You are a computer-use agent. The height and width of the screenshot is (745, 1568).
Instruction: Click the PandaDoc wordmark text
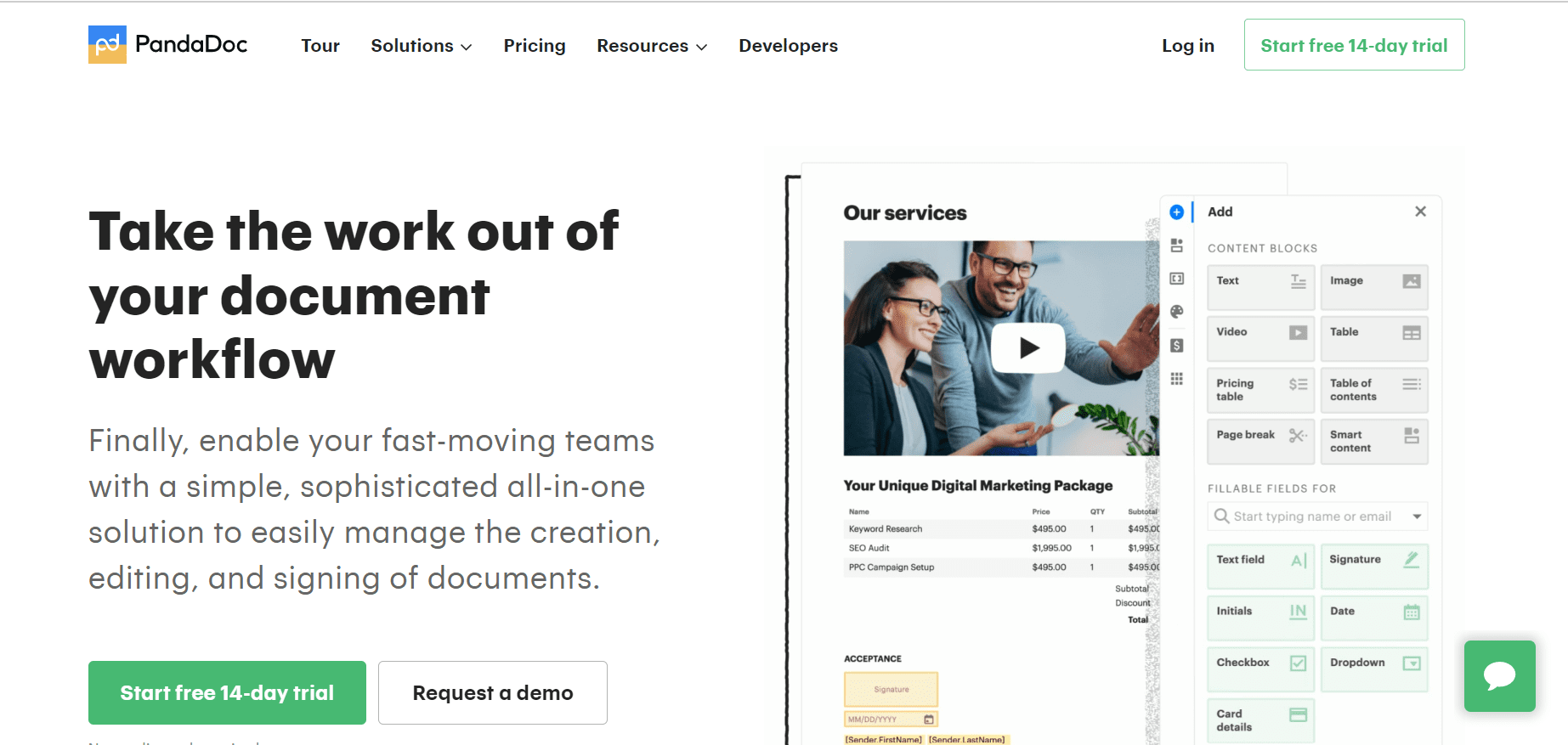click(x=191, y=44)
